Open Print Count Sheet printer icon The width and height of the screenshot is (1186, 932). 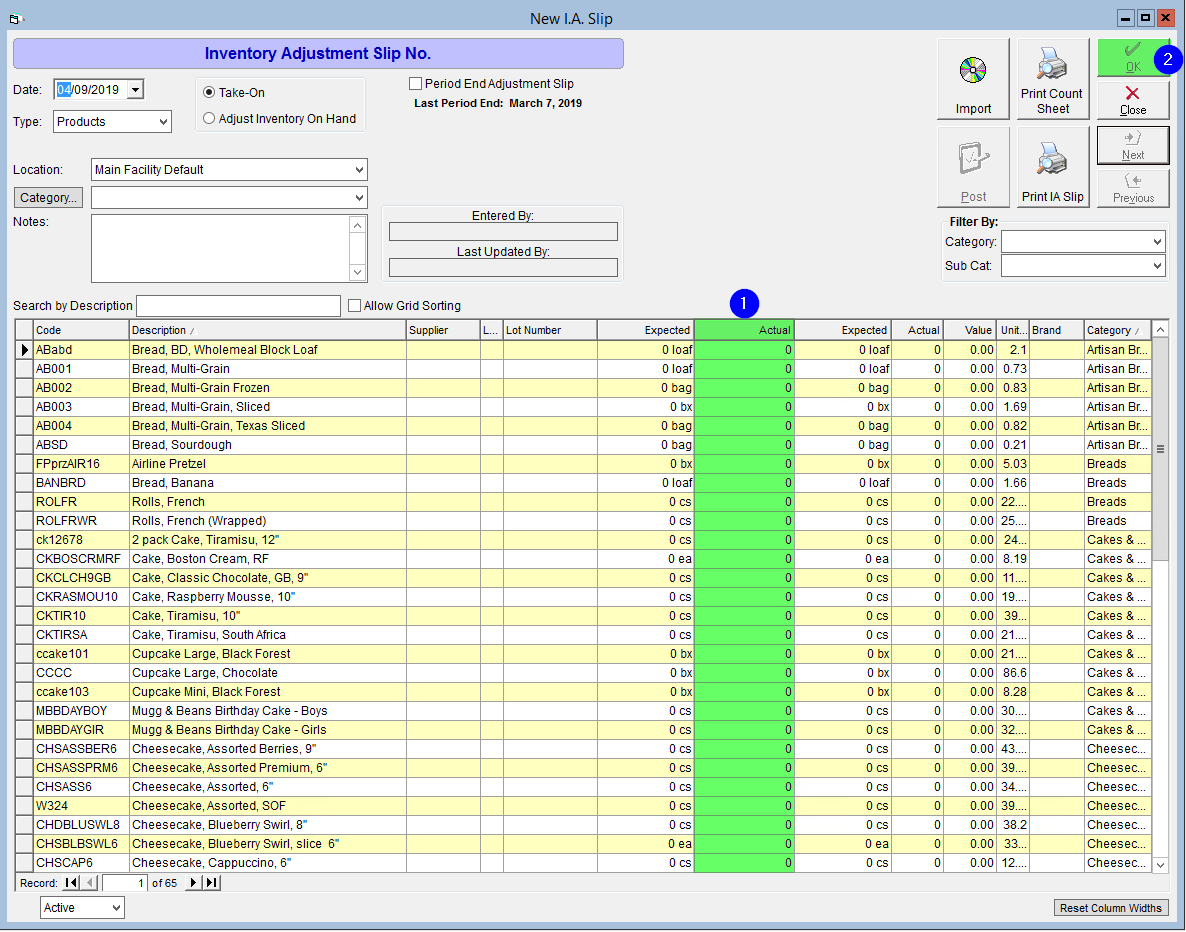click(1052, 79)
